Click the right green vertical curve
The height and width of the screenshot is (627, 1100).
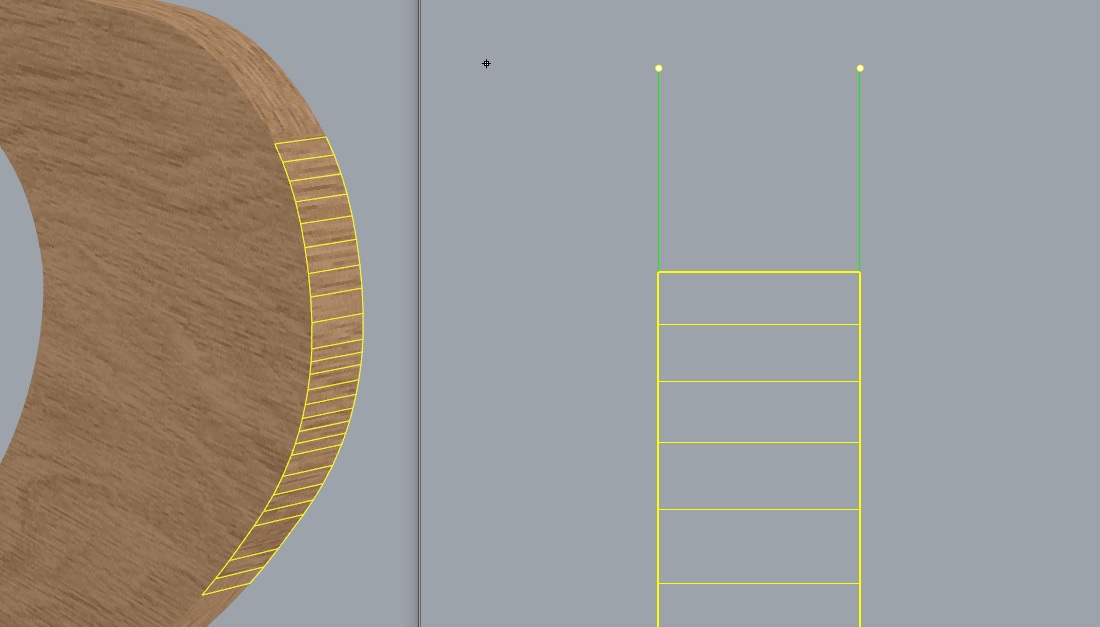860,170
